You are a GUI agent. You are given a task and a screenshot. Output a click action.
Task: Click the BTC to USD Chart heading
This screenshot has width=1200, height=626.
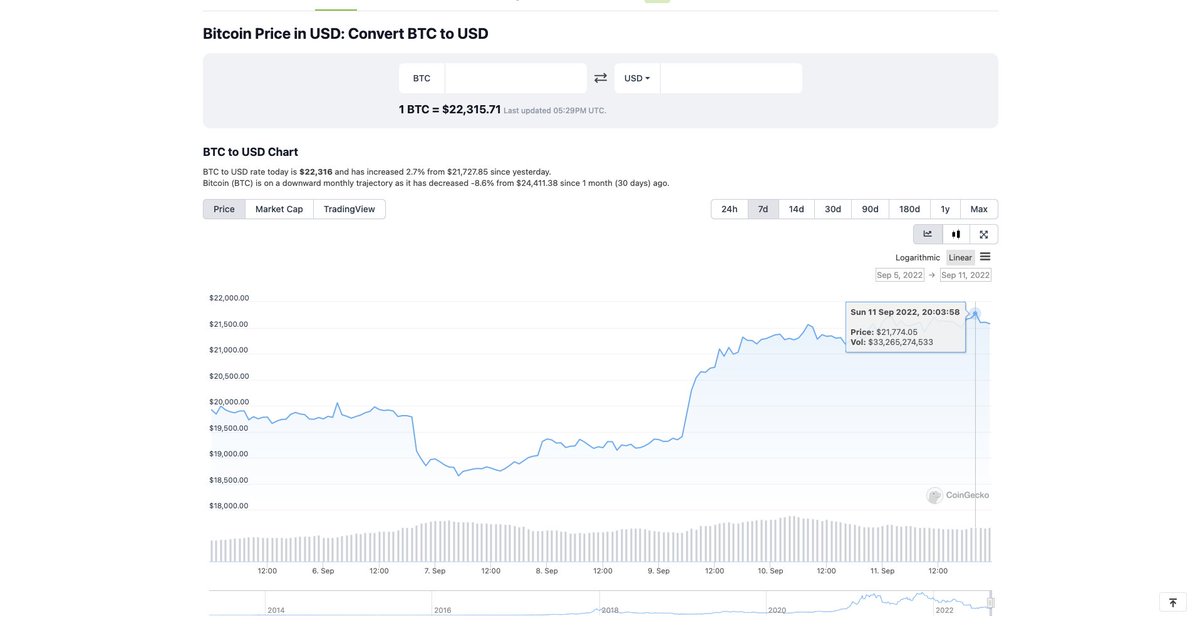tap(250, 152)
